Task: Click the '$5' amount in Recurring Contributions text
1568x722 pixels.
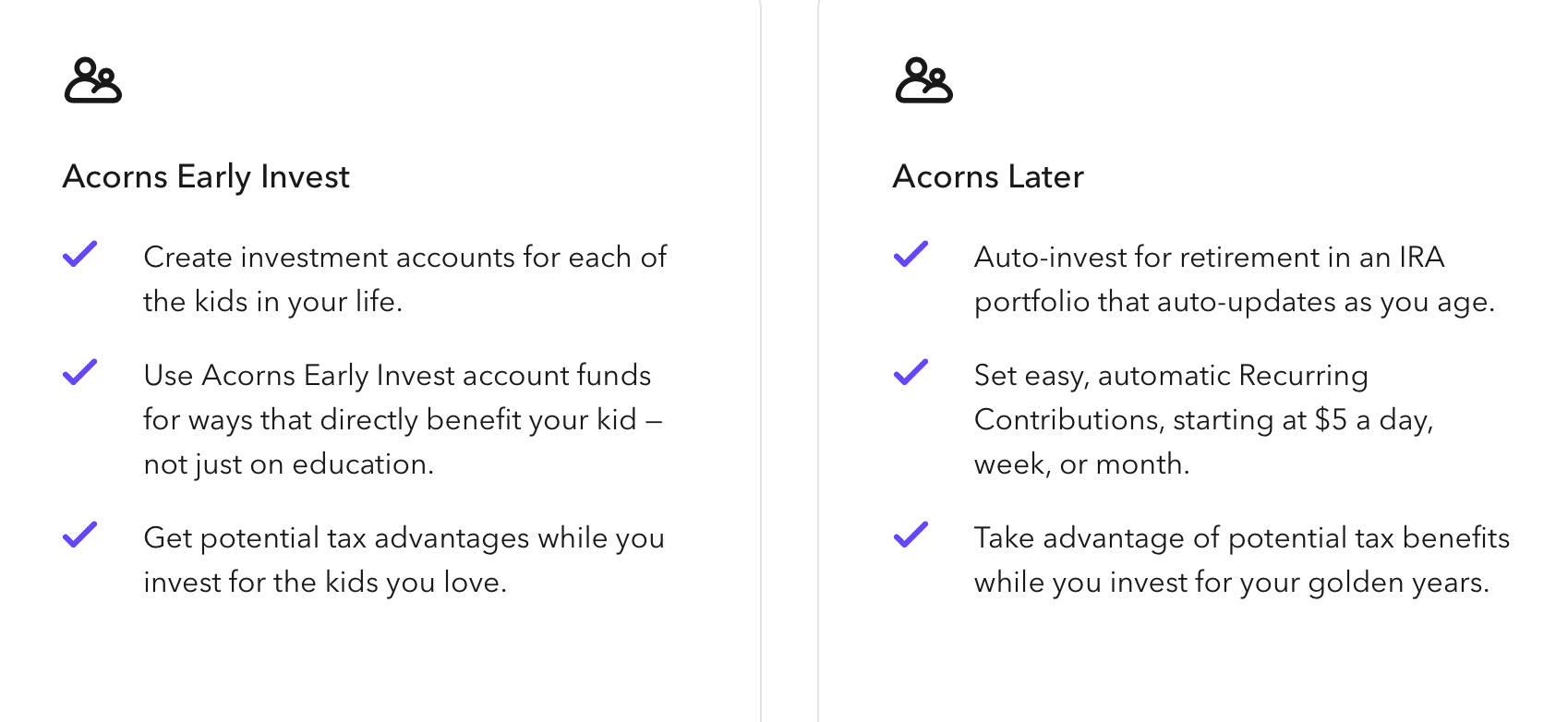Action: click(1331, 420)
